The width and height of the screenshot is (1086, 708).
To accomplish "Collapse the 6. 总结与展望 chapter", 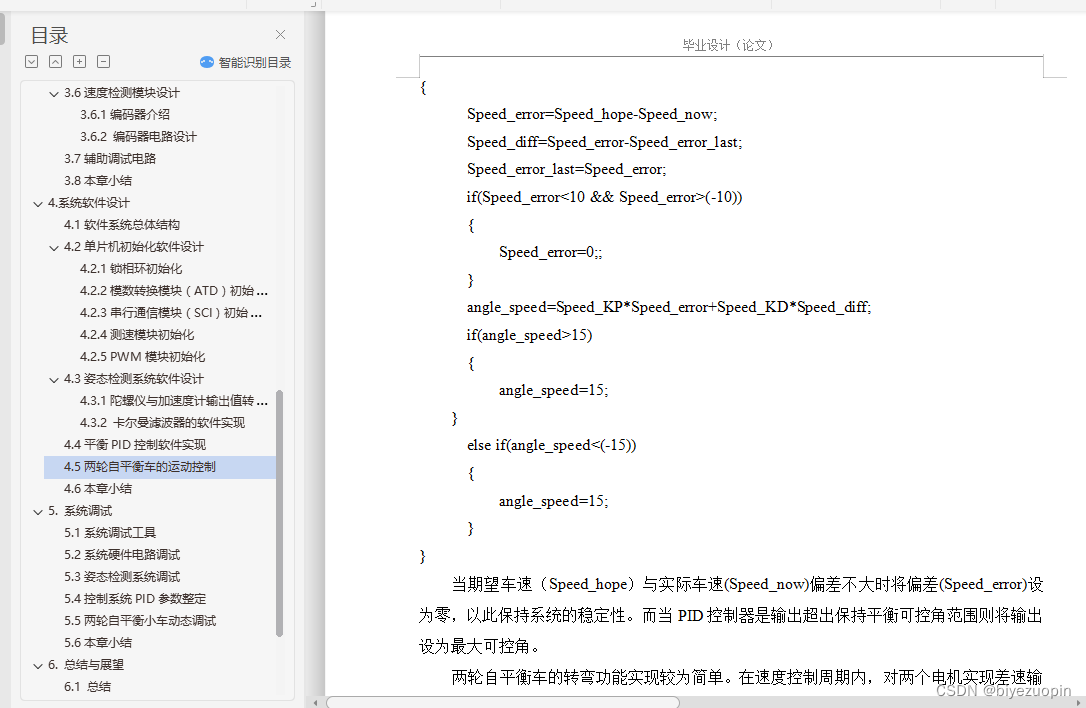I will pyautogui.click(x=38, y=666).
